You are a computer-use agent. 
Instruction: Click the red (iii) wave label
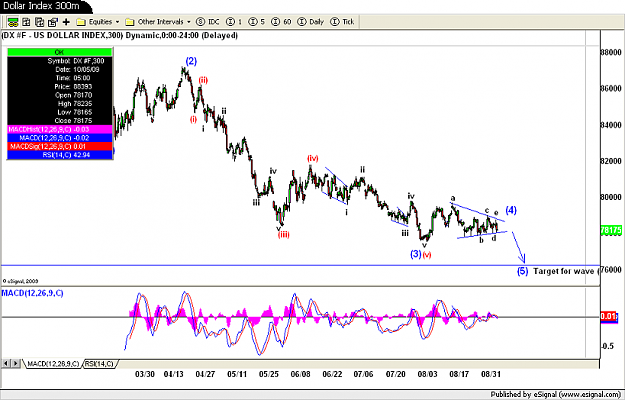coord(284,235)
